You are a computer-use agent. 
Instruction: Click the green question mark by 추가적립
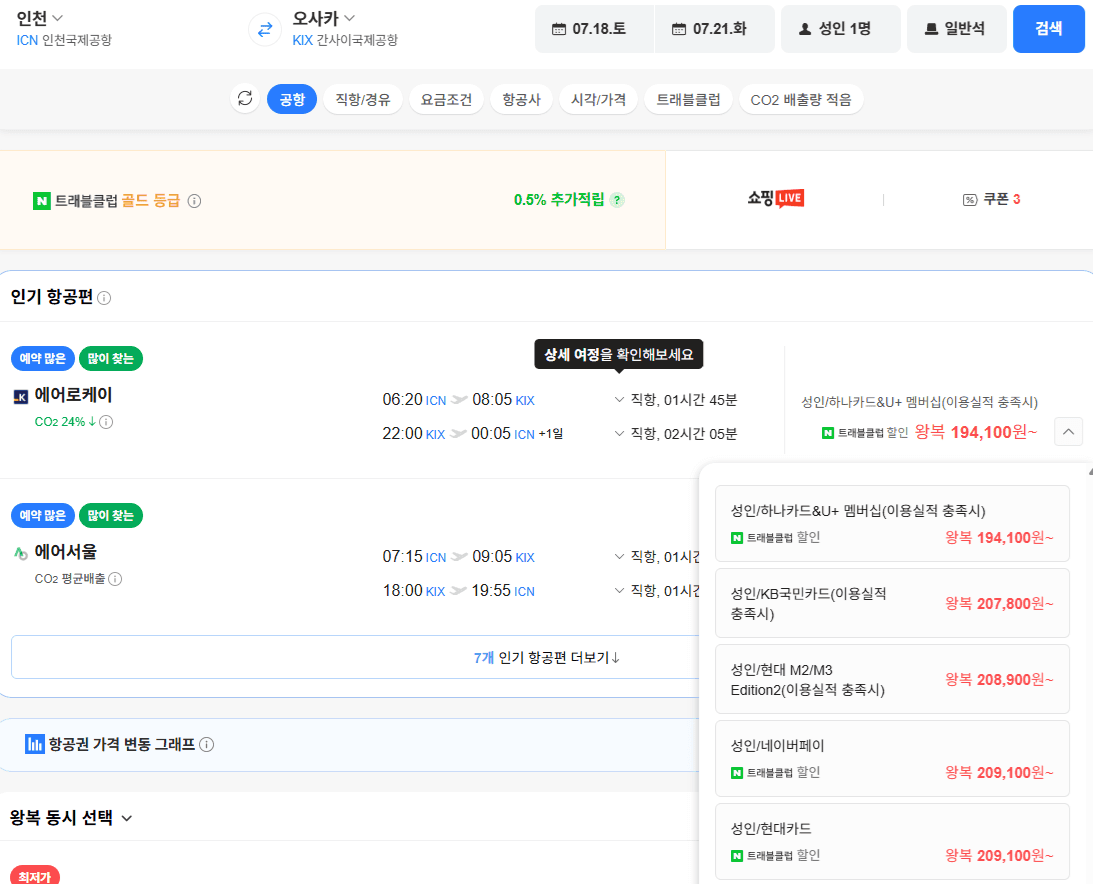[617, 200]
